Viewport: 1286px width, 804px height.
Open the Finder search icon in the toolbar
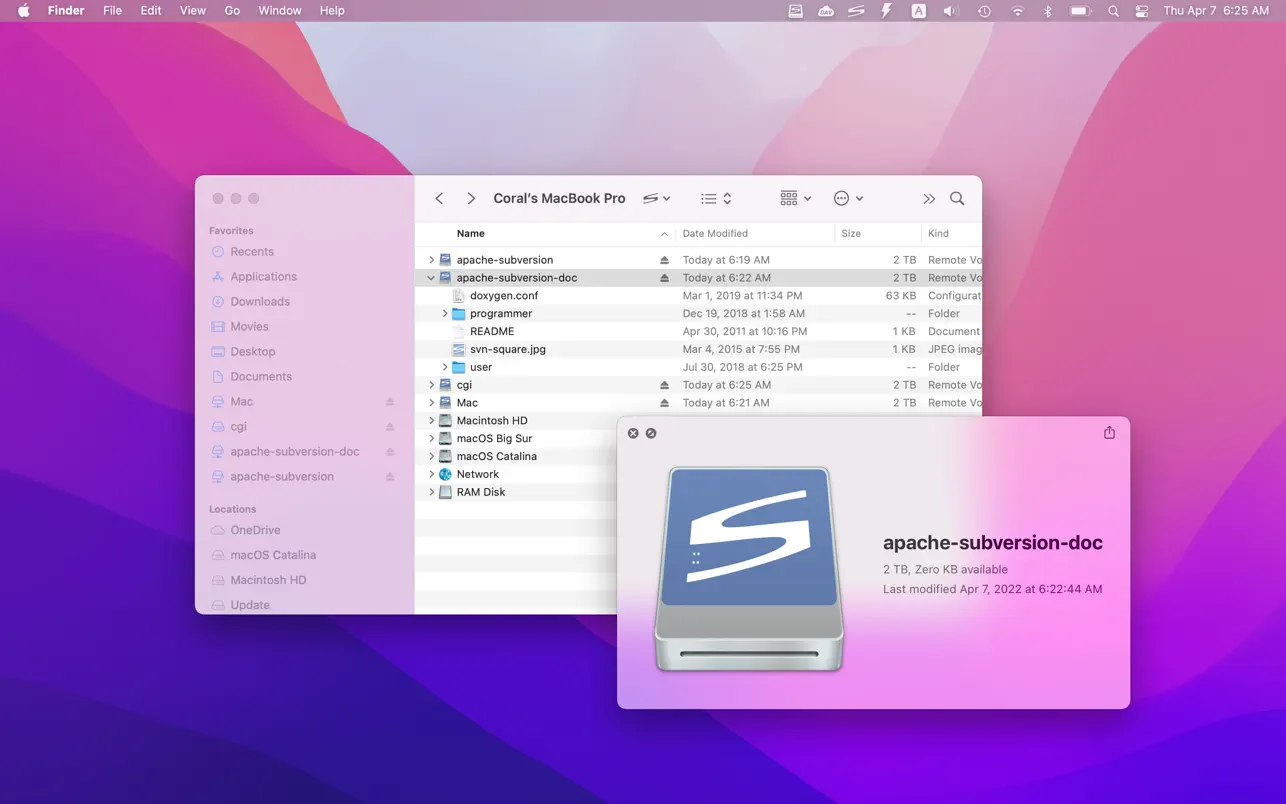click(x=957, y=198)
